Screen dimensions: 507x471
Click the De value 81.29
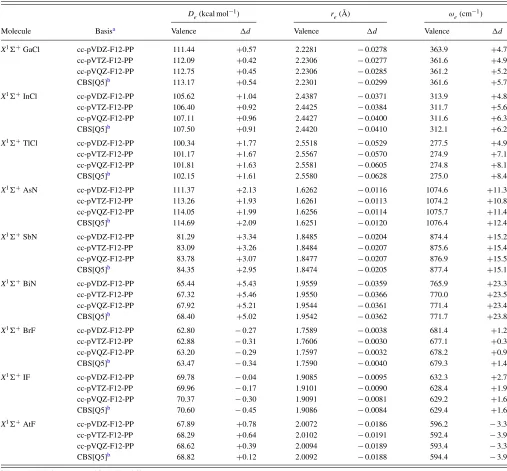(186, 237)
